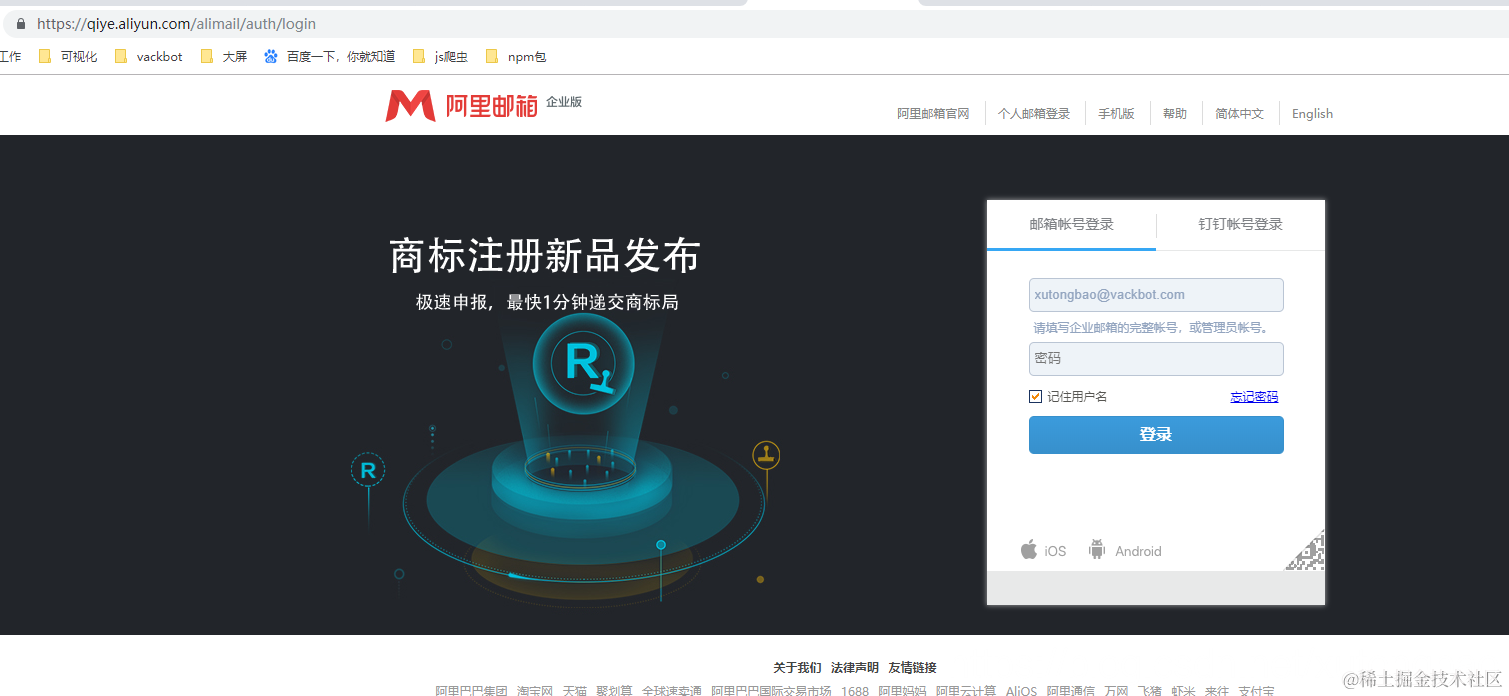Click the email account input field
Viewport: 1509px width, 696px height.
1156,295
